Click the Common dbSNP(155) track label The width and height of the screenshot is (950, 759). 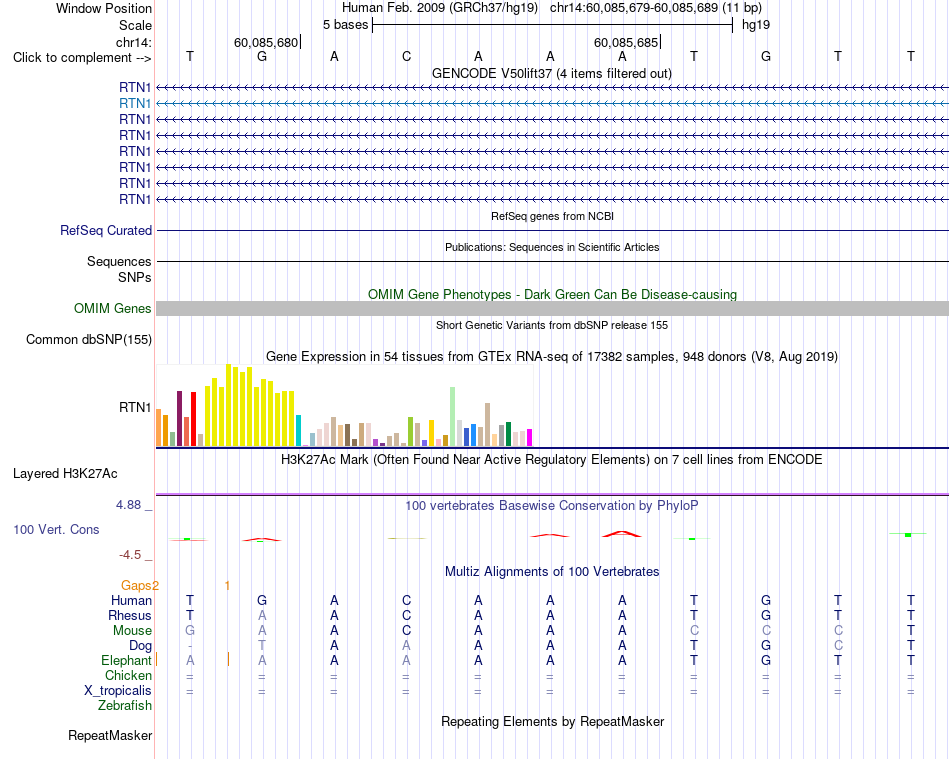point(88,339)
